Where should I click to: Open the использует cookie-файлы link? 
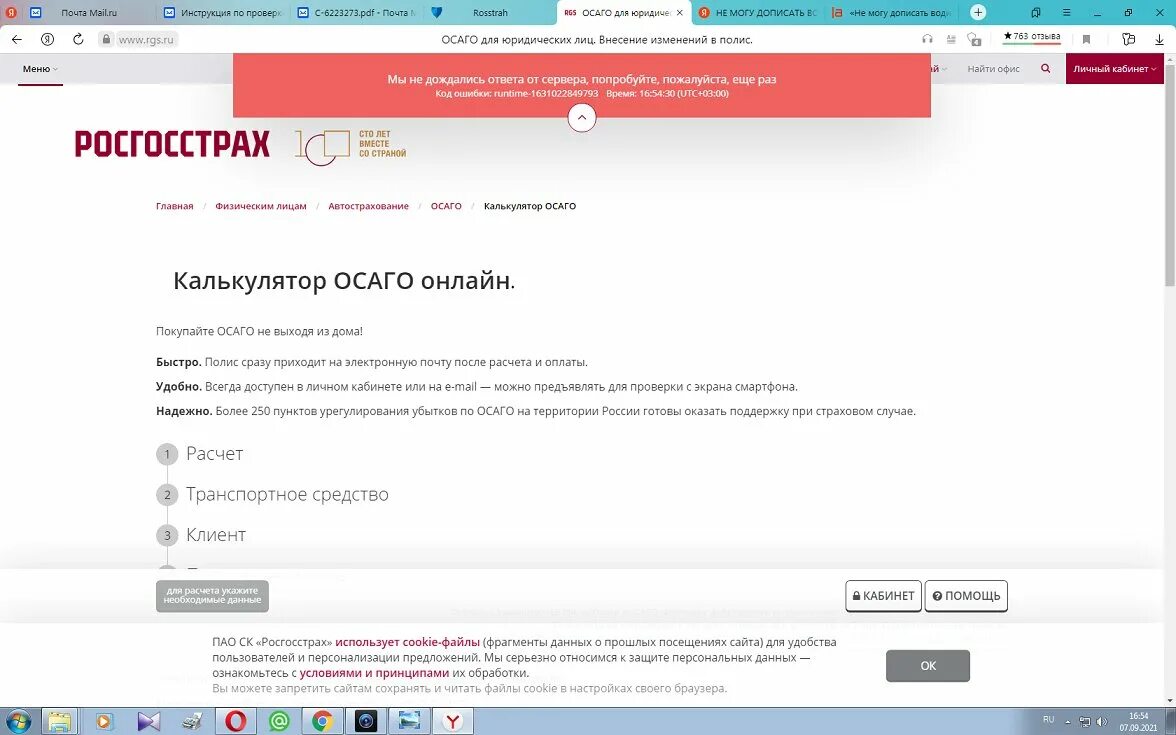407,643
